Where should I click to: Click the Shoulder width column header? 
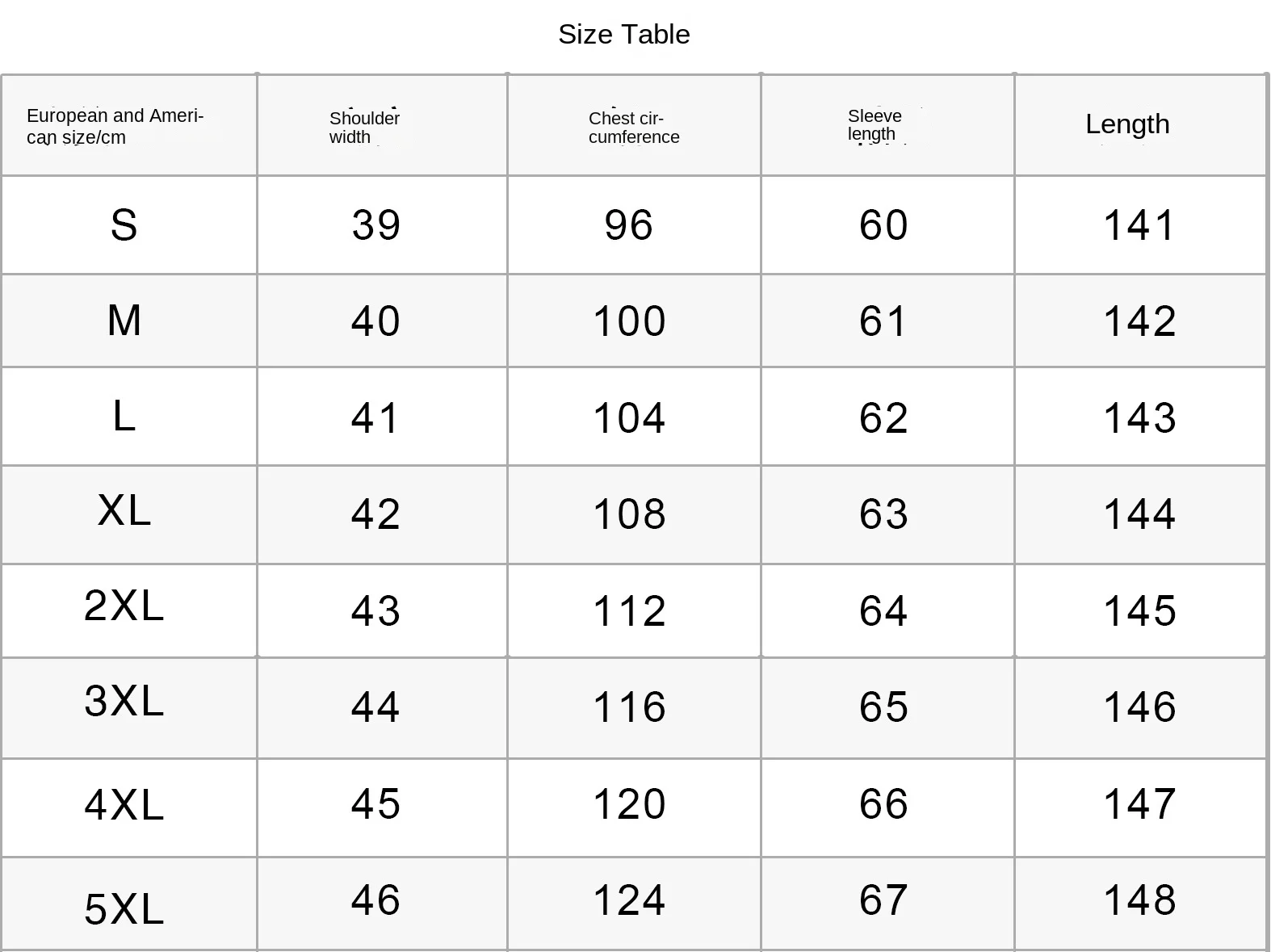[364, 128]
